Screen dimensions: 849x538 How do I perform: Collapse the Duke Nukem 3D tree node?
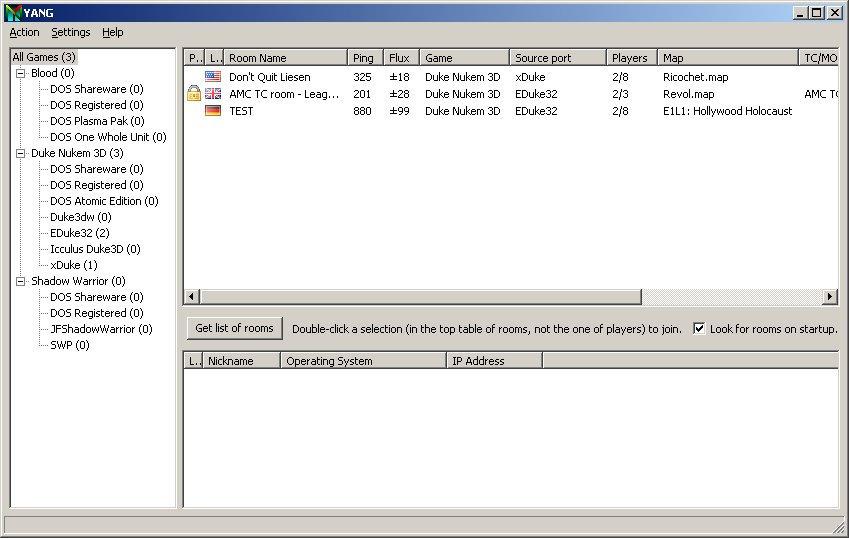pyautogui.click(x=21, y=153)
